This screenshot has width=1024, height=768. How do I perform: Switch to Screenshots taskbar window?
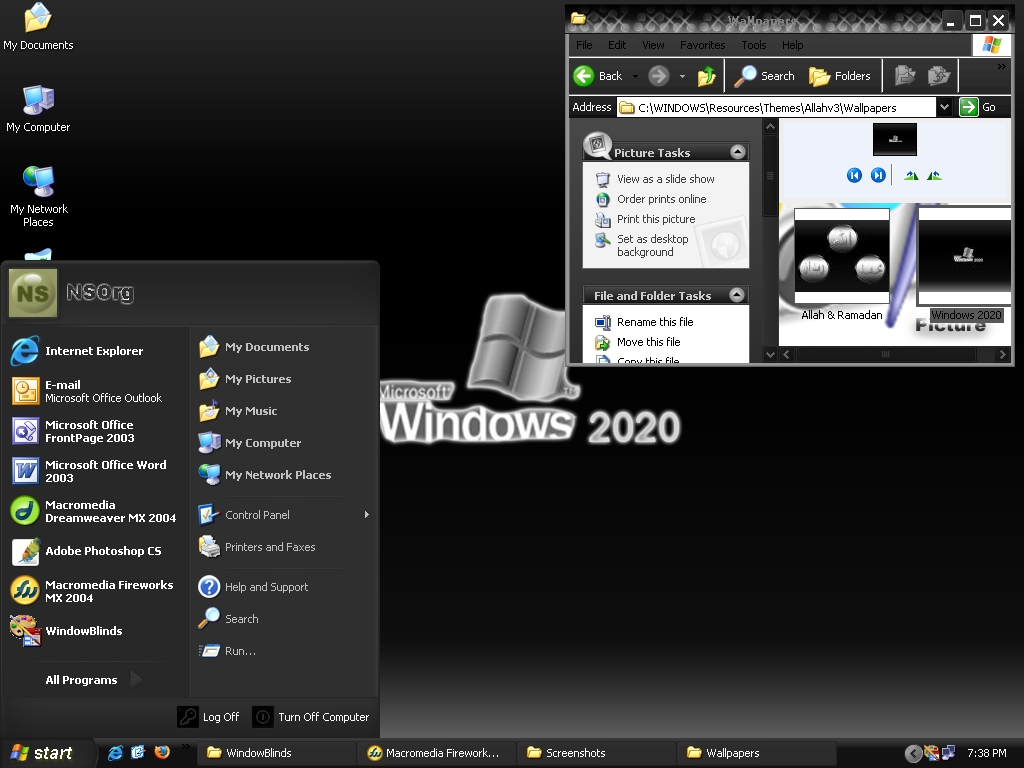[596, 753]
